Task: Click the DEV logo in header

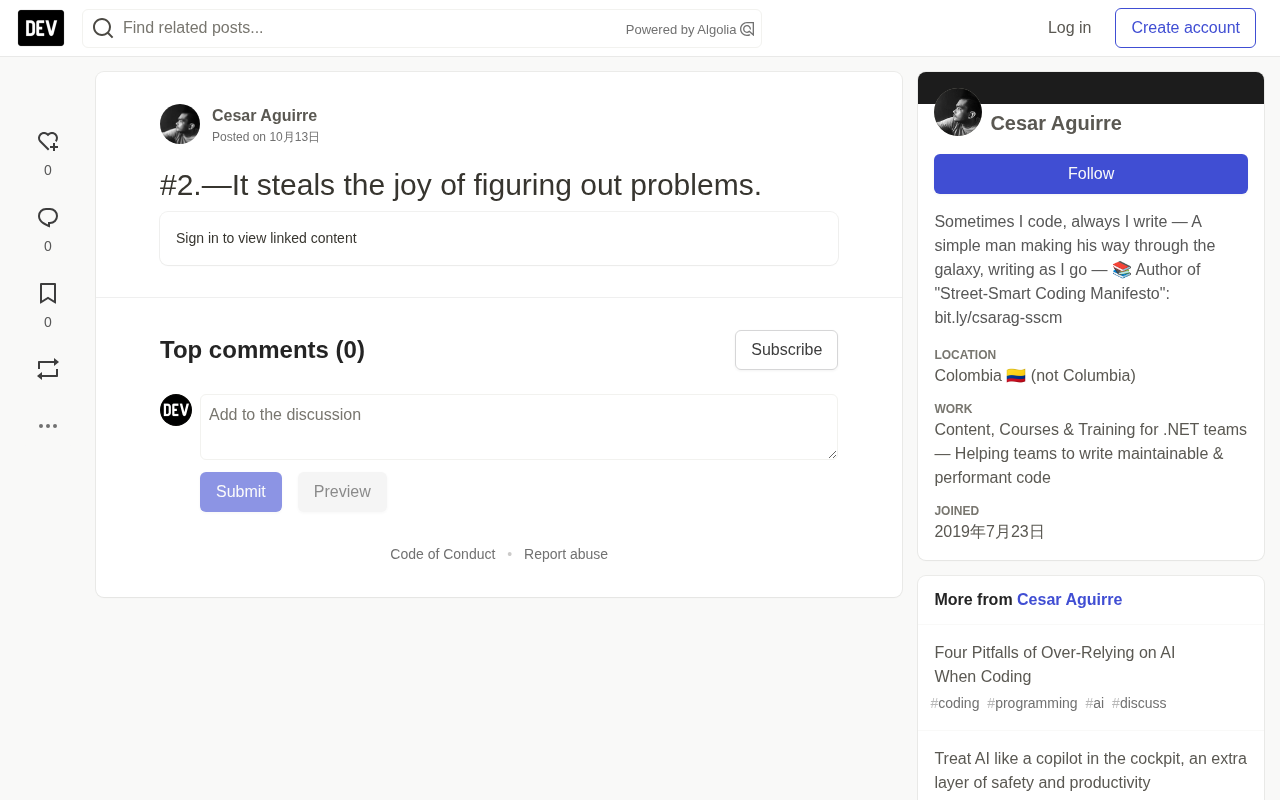Action: pyautogui.click(x=41, y=28)
